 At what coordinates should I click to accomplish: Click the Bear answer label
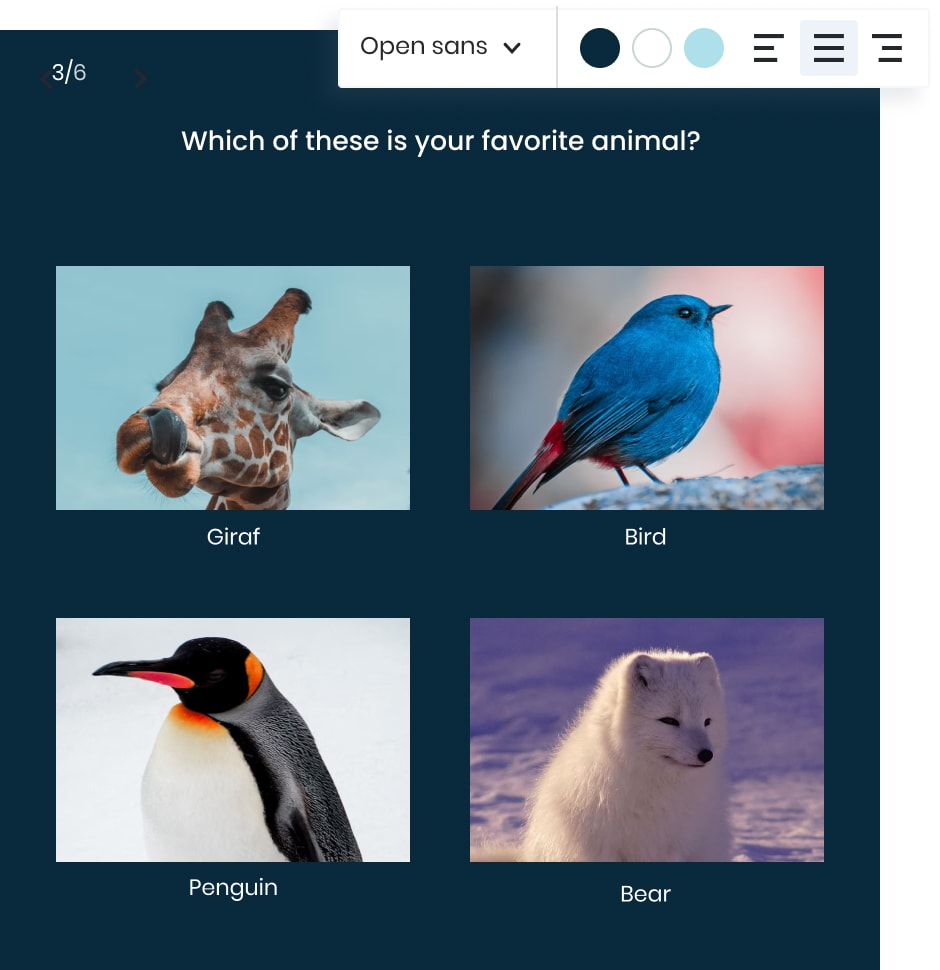click(645, 894)
